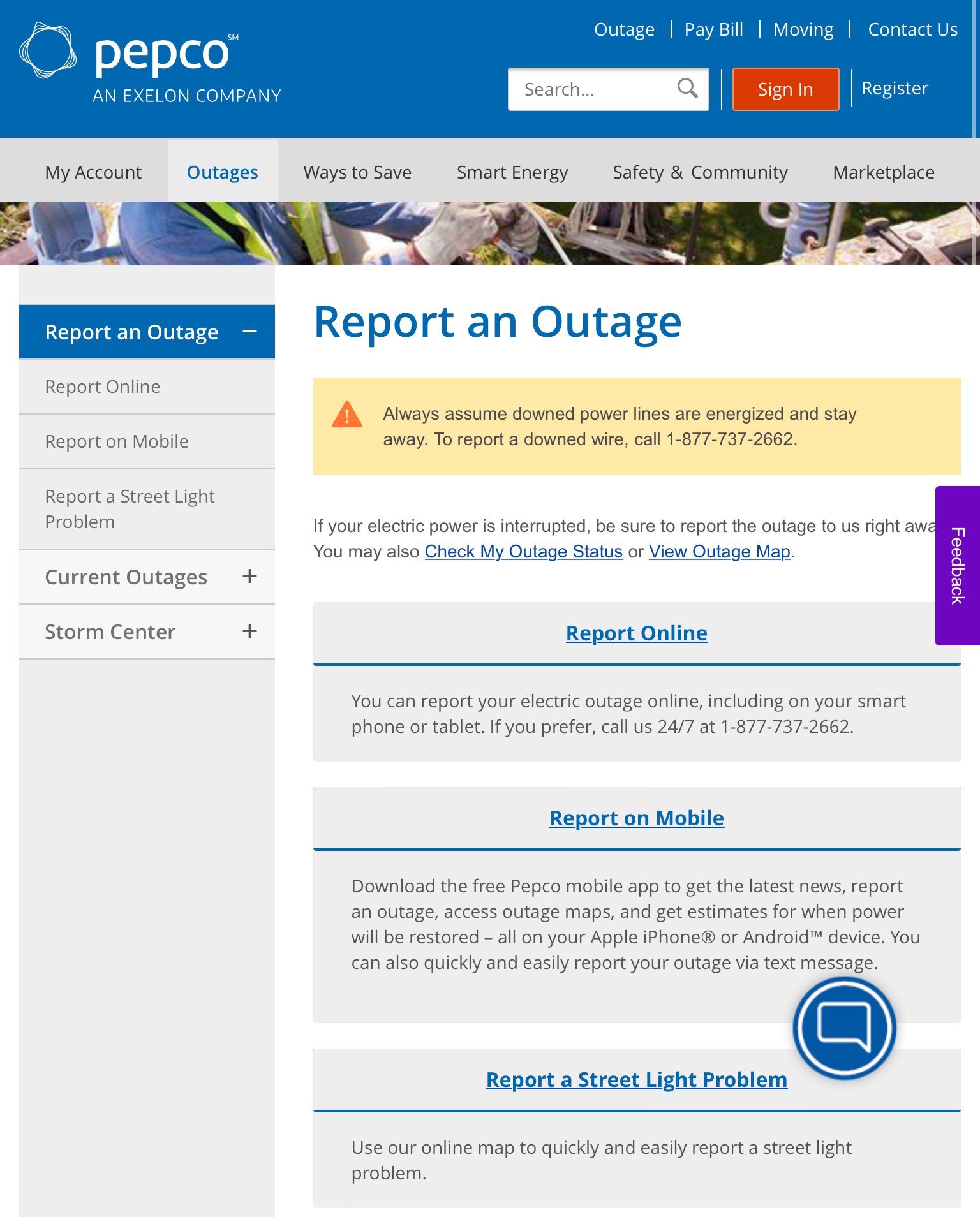Select Report Online in the sidebar

[x=147, y=387]
